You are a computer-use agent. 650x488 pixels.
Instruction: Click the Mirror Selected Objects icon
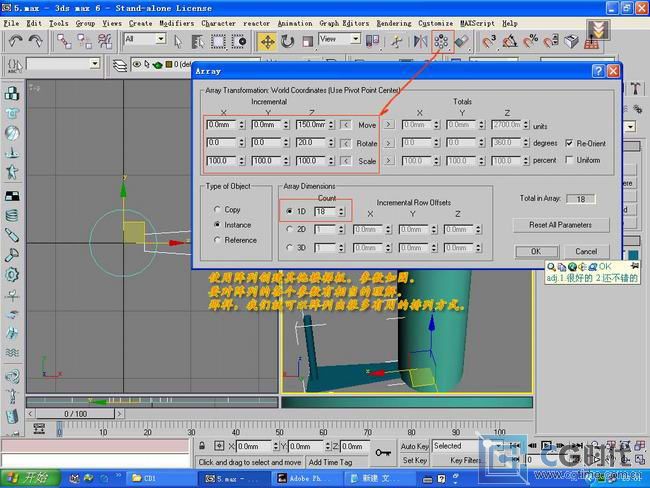[420, 41]
